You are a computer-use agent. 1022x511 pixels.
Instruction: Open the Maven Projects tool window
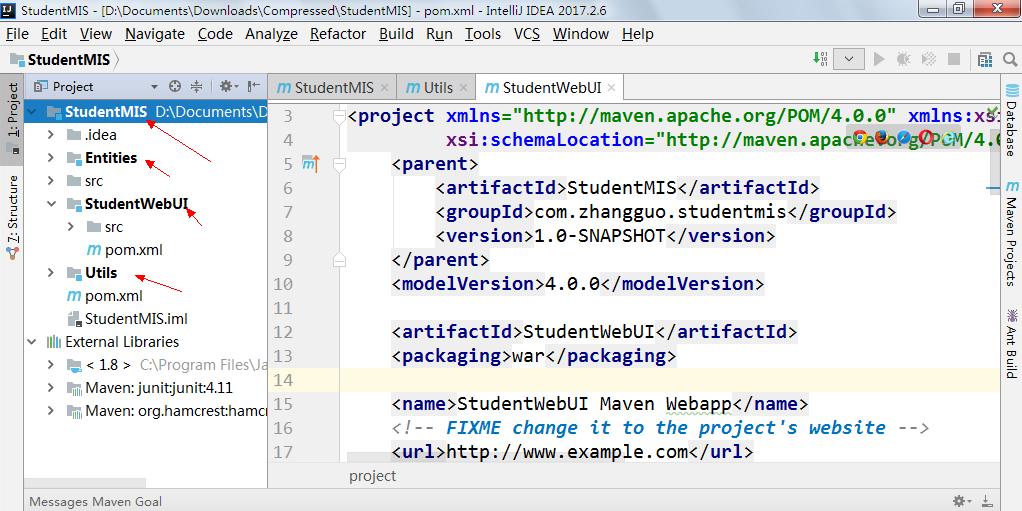click(x=1012, y=234)
